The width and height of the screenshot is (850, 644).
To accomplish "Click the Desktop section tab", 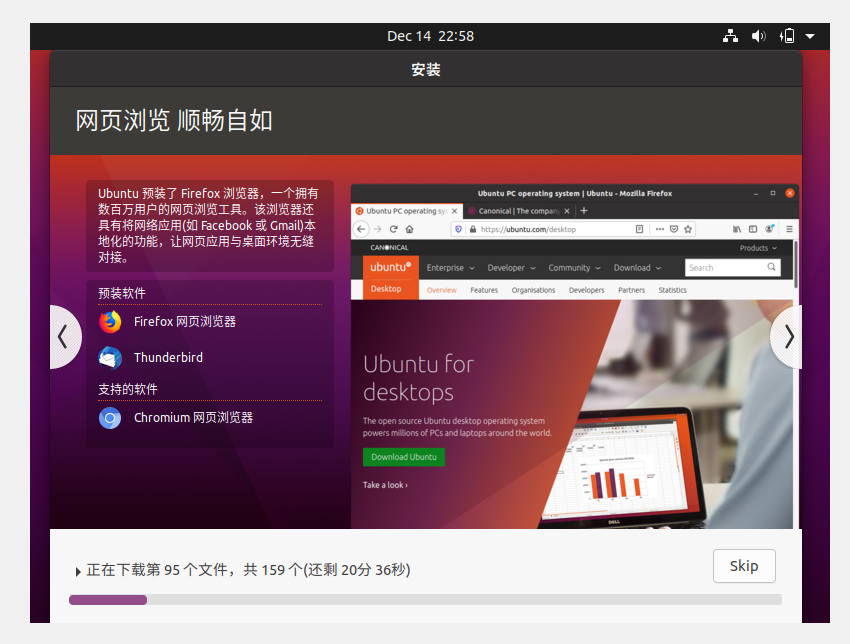I will click(386, 289).
